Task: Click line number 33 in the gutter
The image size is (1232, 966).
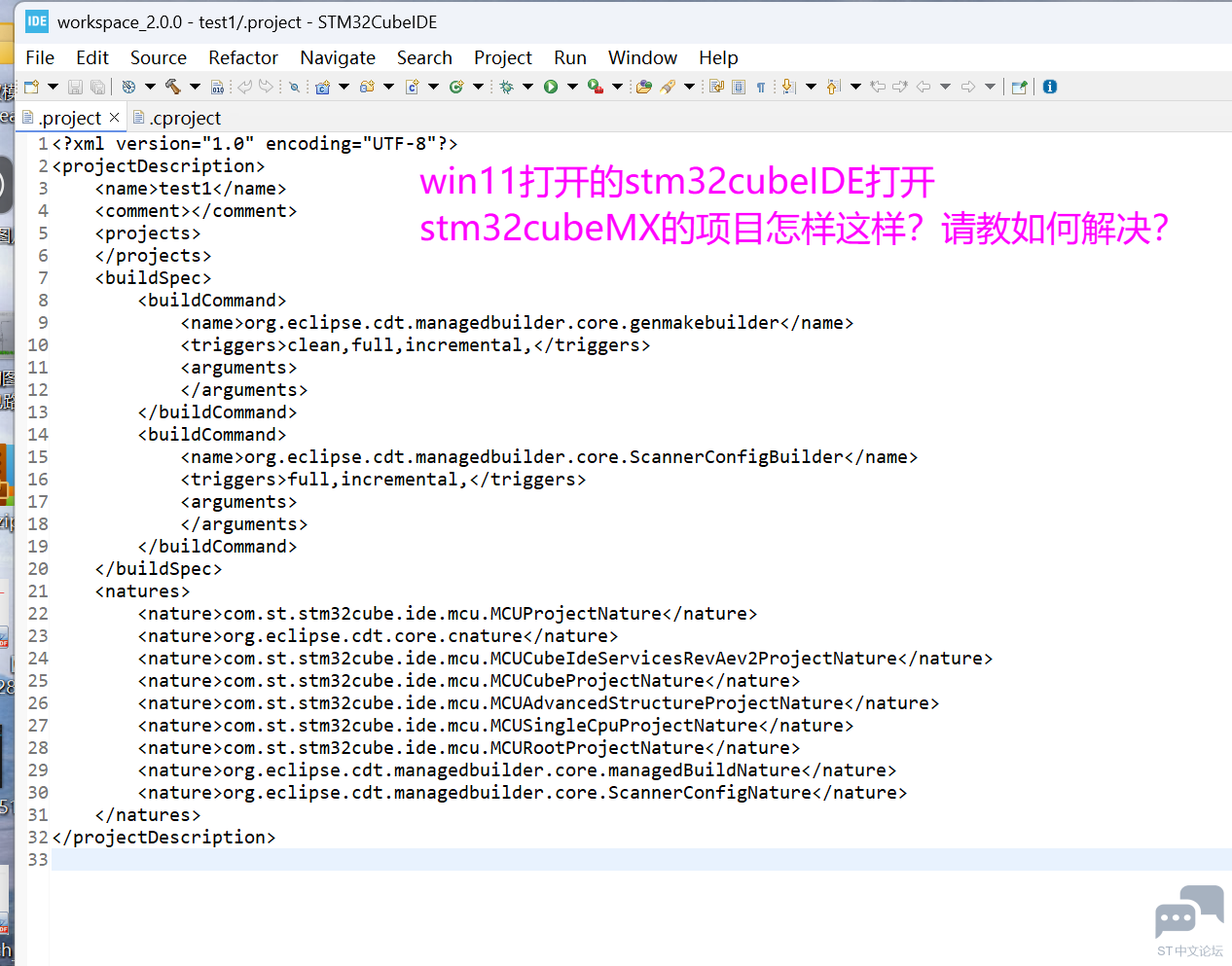Action: [38, 860]
